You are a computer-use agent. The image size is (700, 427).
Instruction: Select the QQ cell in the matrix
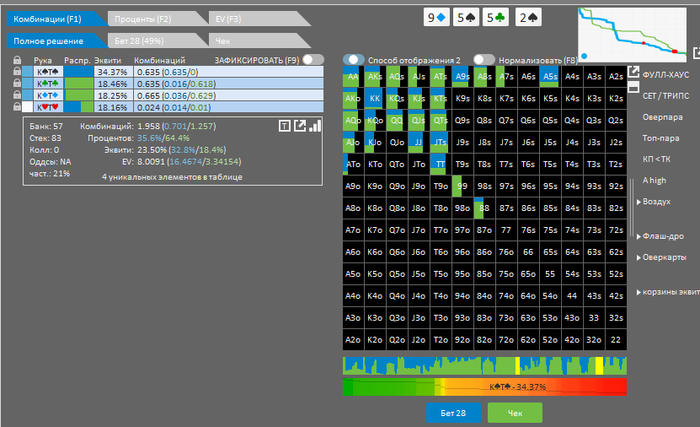pyautogui.click(x=396, y=121)
